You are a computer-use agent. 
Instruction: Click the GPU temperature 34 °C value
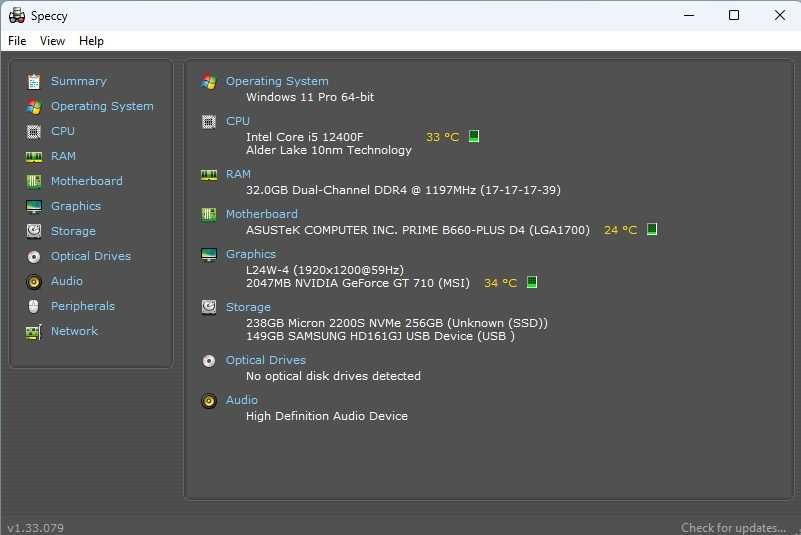click(500, 283)
